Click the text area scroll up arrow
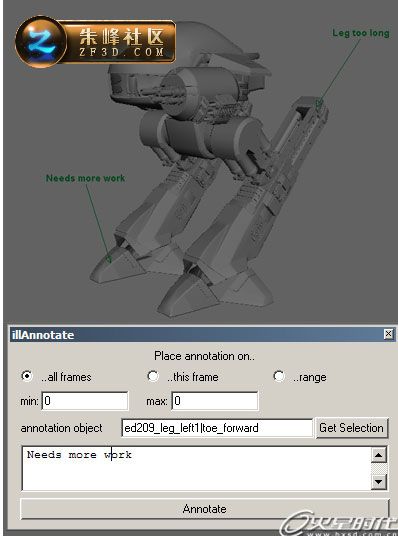 click(379, 455)
